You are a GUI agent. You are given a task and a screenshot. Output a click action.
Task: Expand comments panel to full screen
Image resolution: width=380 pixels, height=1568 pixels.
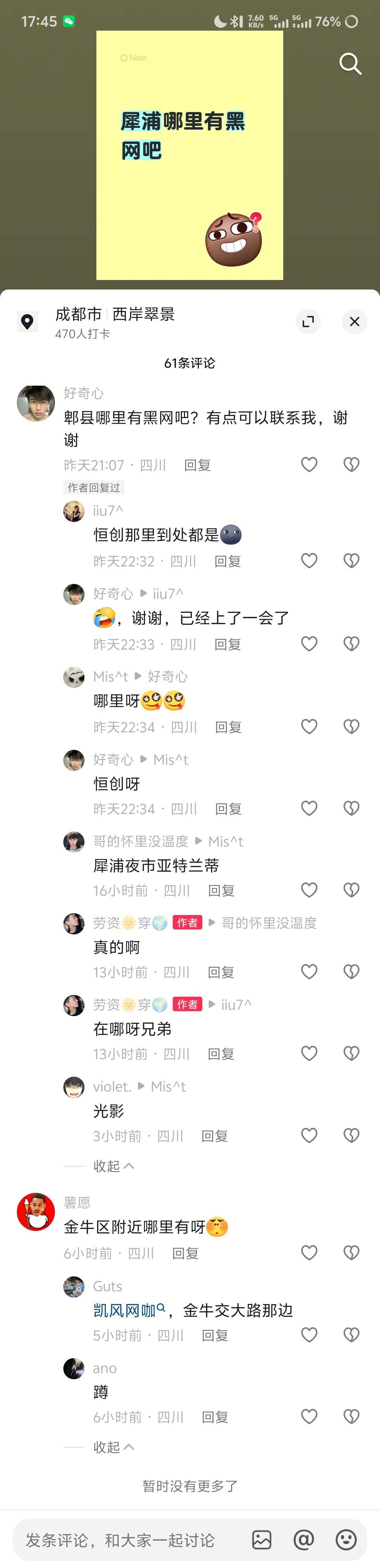[308, 322]
